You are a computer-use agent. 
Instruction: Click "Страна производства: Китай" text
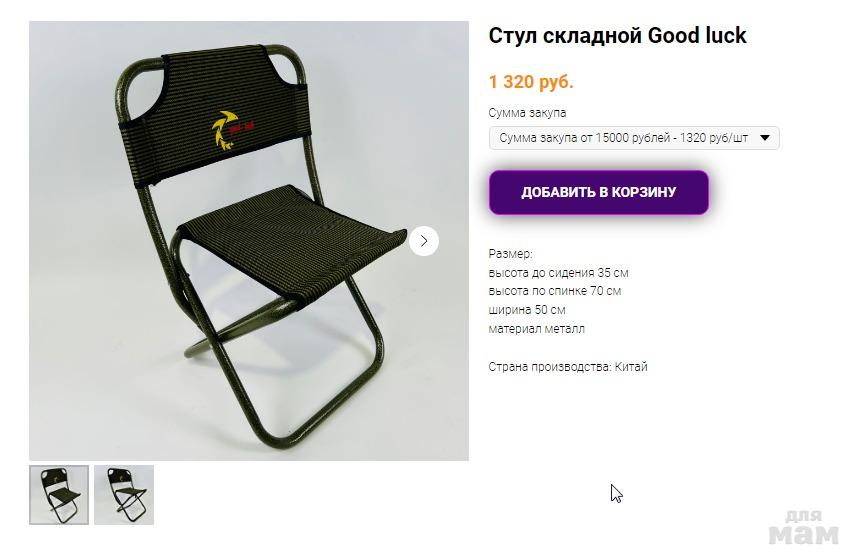tap(568, 367)
